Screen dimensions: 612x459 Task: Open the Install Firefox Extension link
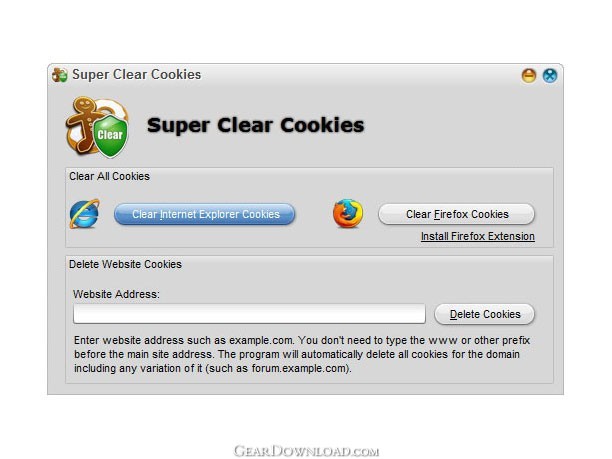coord(478,237)
